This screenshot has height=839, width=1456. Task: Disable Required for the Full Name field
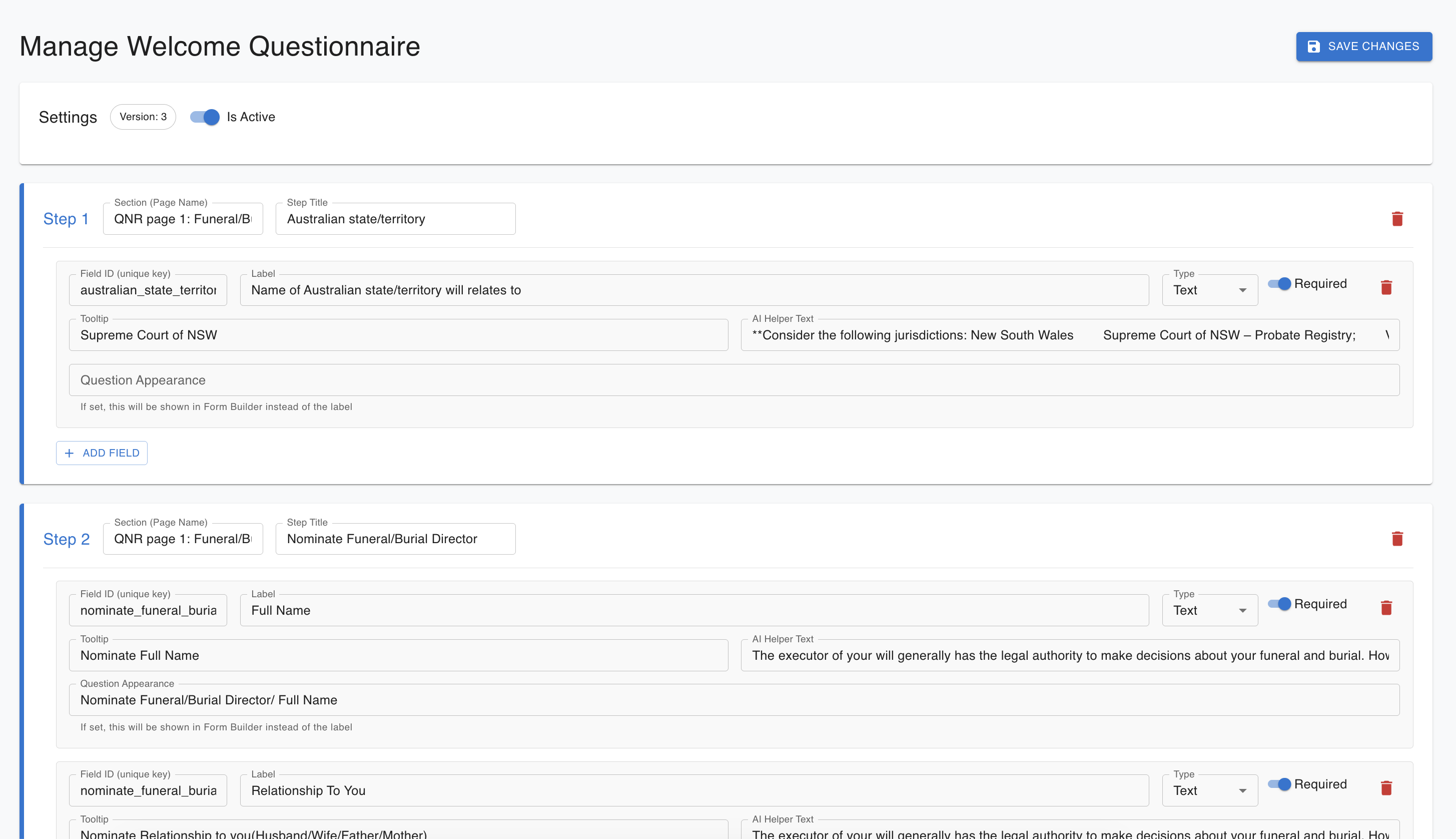tap(1281, 604)
